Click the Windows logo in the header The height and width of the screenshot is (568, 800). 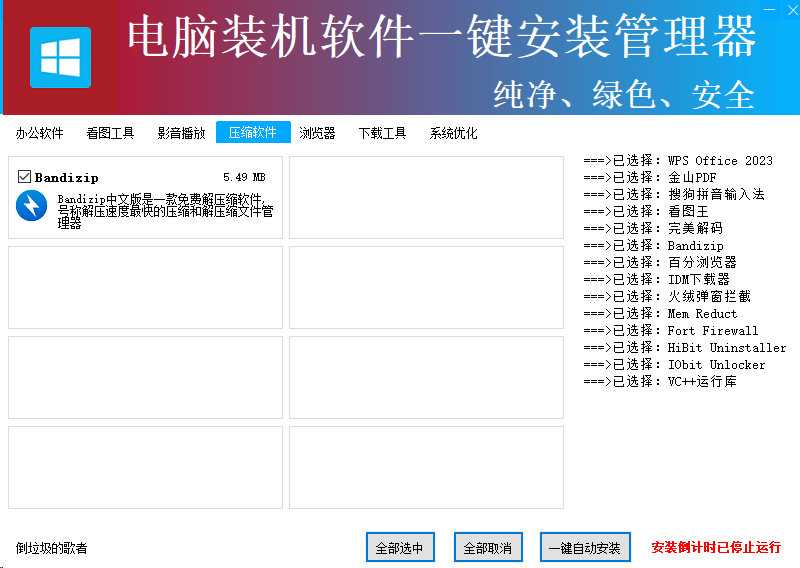coord(60,58)
